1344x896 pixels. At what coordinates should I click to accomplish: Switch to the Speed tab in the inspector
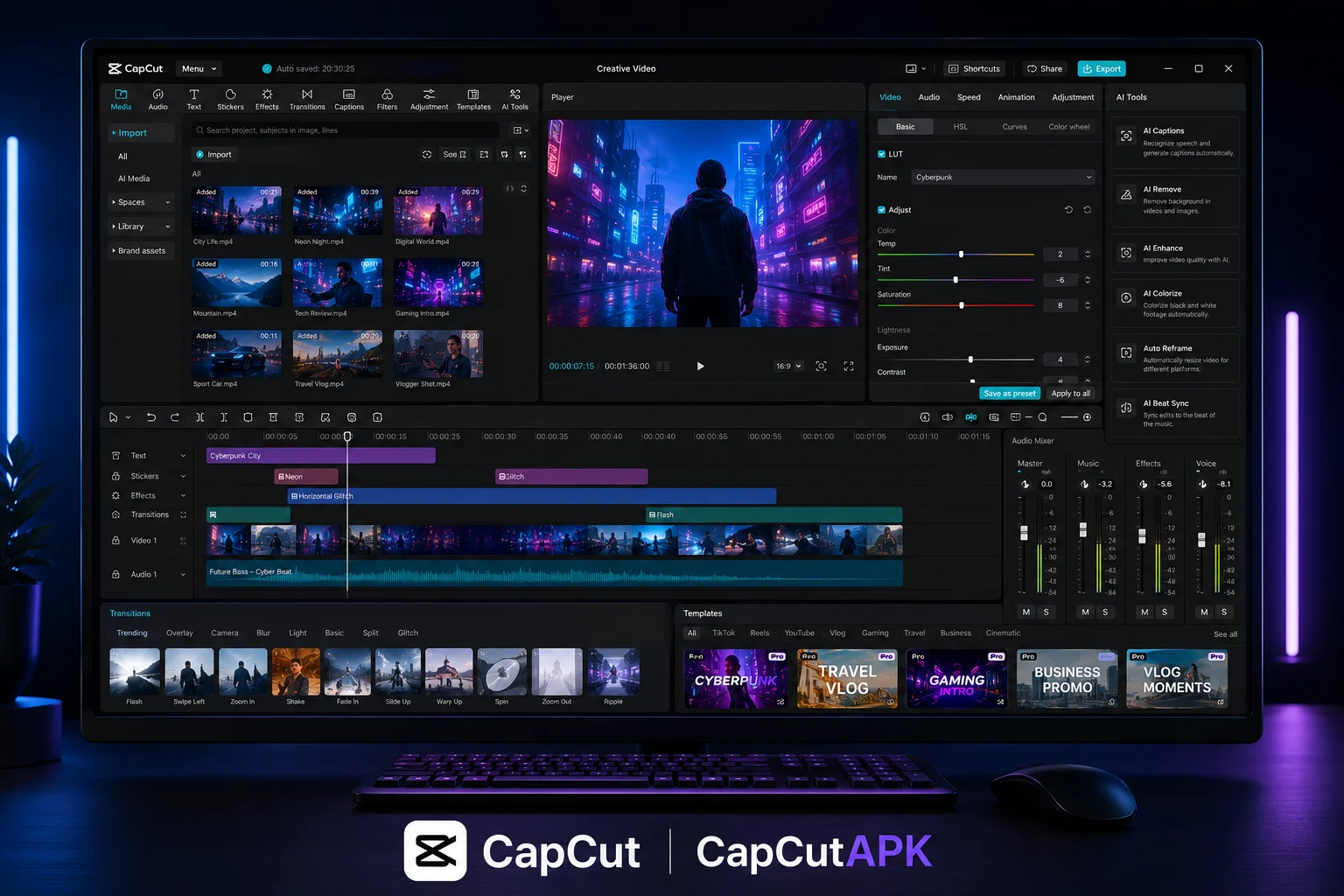click(x=969, y=97)
